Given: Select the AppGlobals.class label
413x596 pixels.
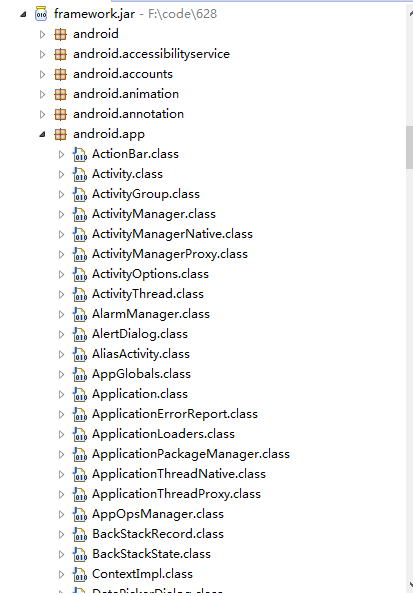Looking at the screenshot, I should point(141,374).
